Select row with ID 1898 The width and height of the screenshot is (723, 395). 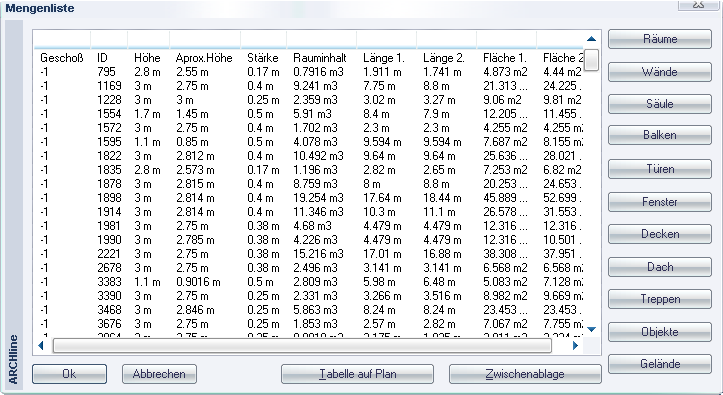pyautogui.click(x=308, y=198)
